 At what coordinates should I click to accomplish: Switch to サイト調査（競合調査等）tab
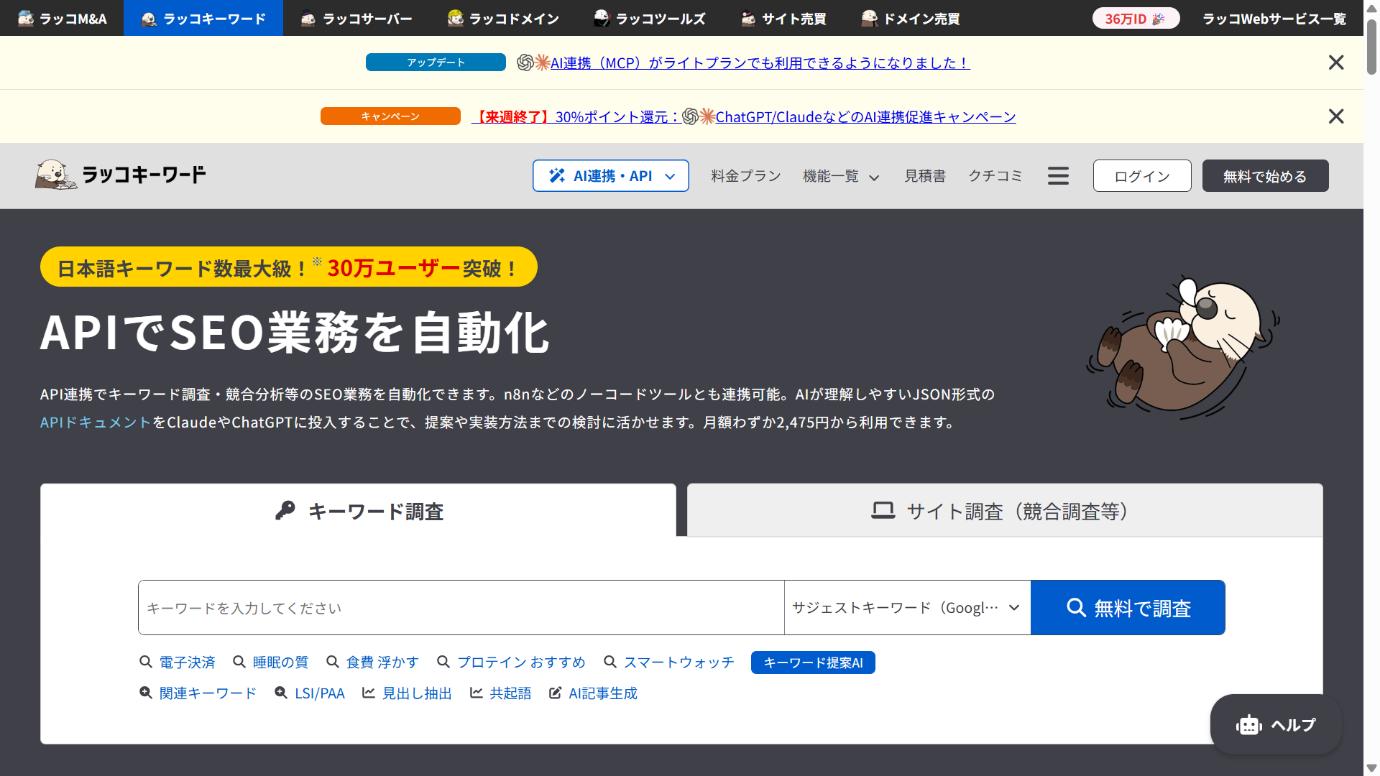coord(1005,511)
